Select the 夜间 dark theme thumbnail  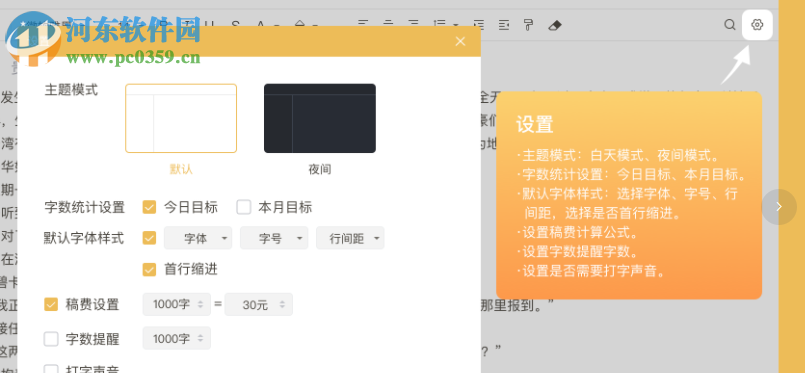click(320, 118)
